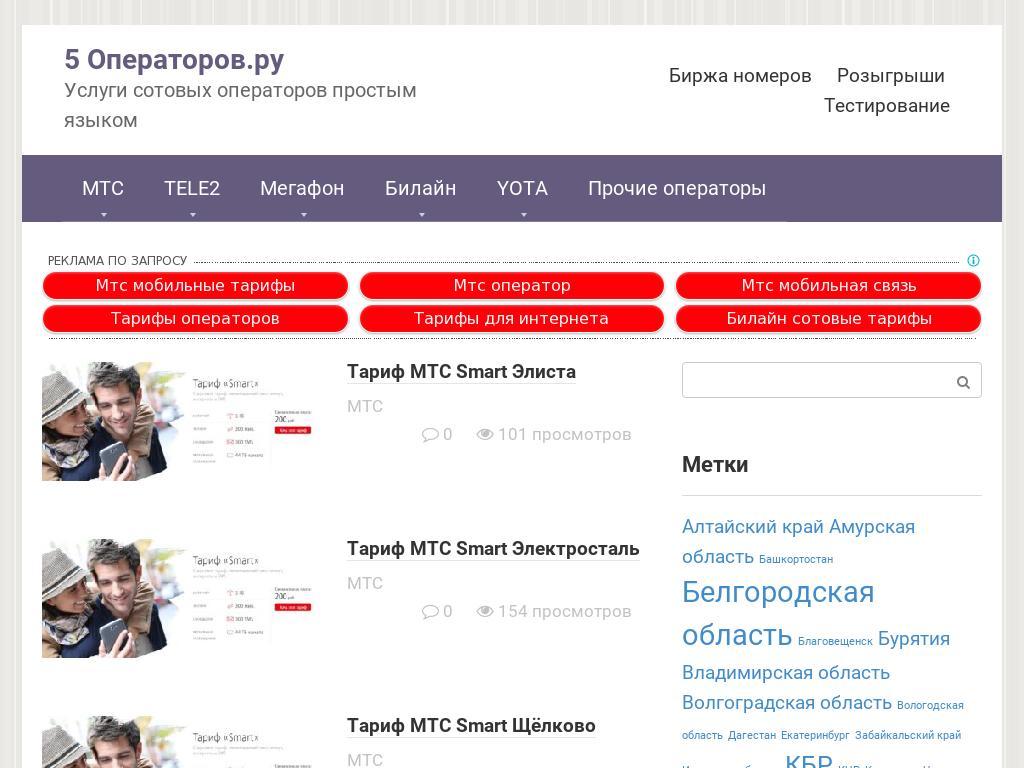Viewport: 1024px width, 768px height.
Task: Click views eye icon showing 101 просмотров
Action: click(x=485, y=434)
